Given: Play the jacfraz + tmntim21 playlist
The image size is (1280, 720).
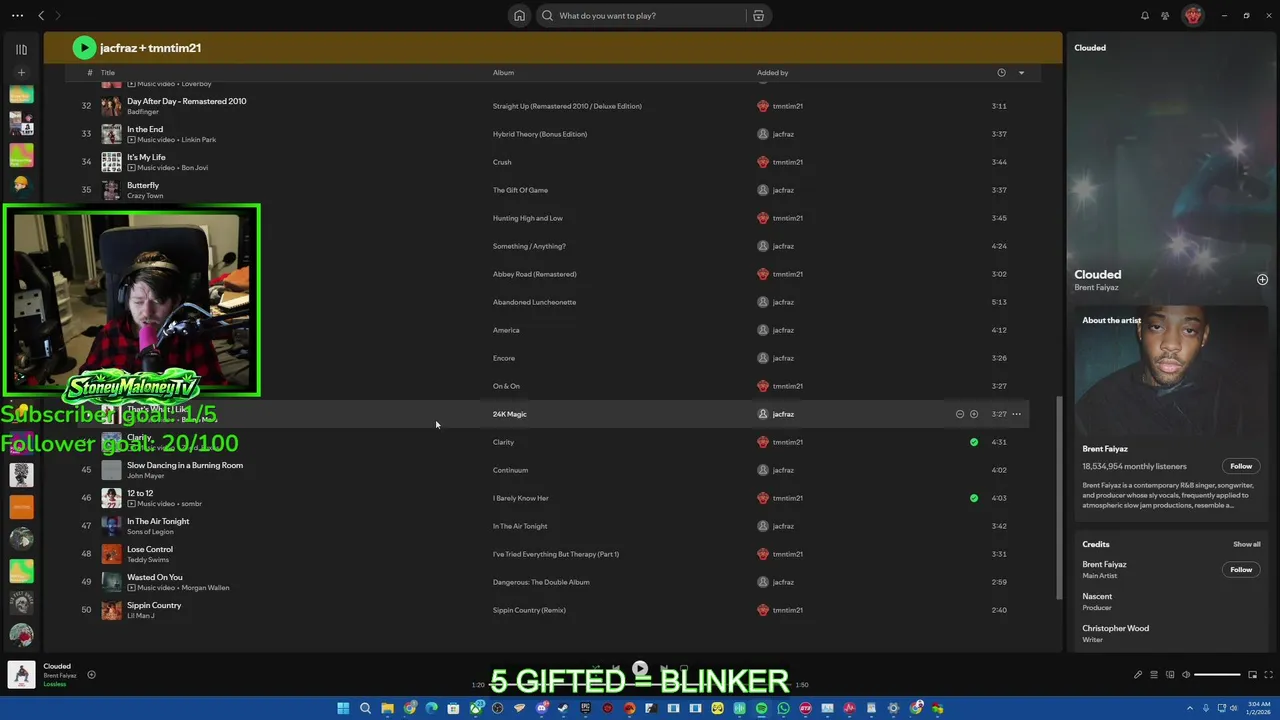Looking at the screenshot, I should [84, 47].
